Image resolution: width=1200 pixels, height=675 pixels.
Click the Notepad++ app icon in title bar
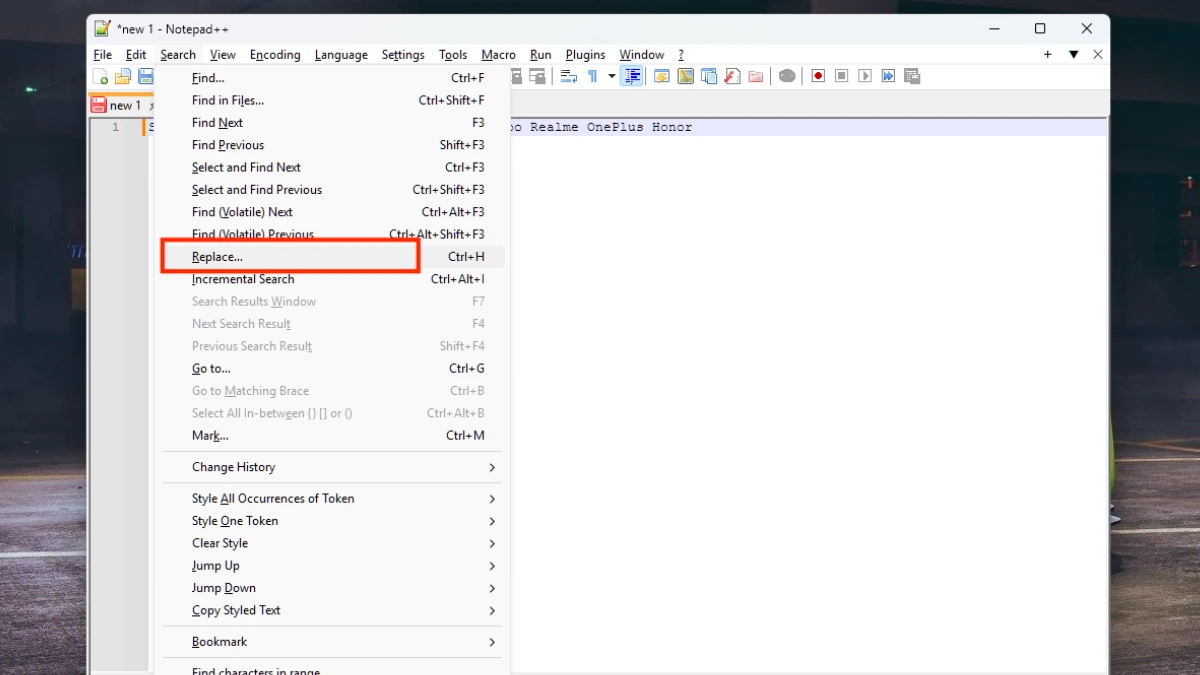[102, 28]
